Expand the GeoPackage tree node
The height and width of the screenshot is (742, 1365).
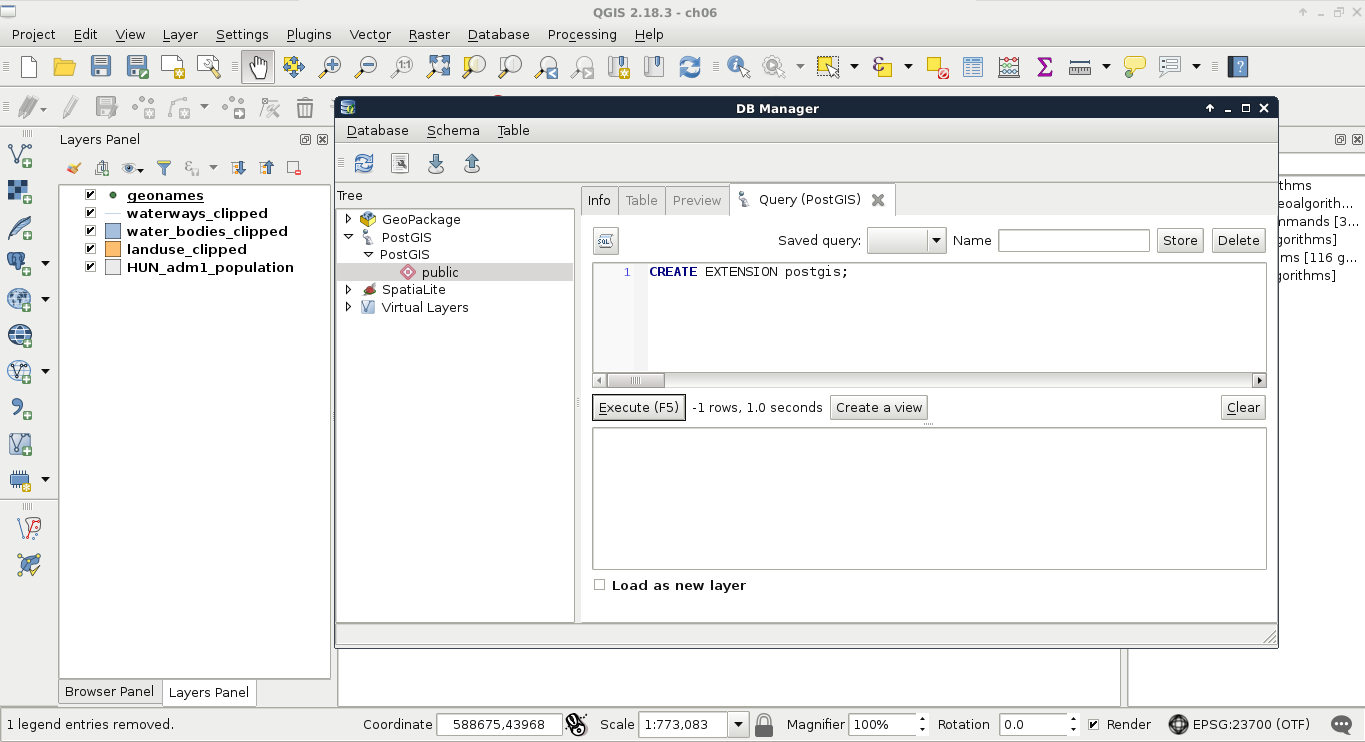[348, 219]
